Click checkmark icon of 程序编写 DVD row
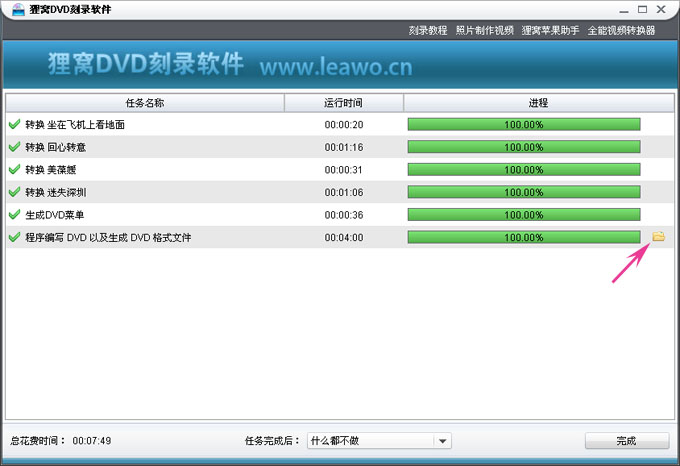This screenshot has width=680, height=466. 14,237
